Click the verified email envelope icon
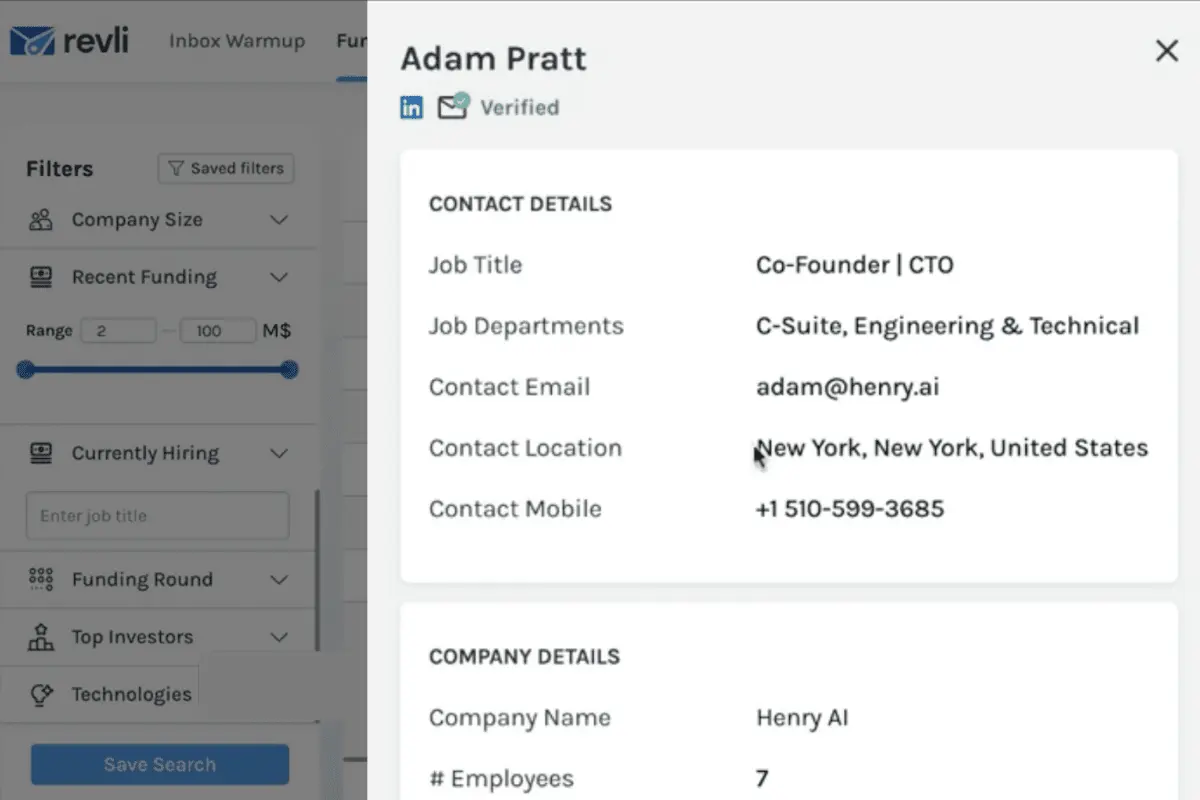The height and width of the screenshot is (800, 1200). pyautogui.click(x=453, y=107)
